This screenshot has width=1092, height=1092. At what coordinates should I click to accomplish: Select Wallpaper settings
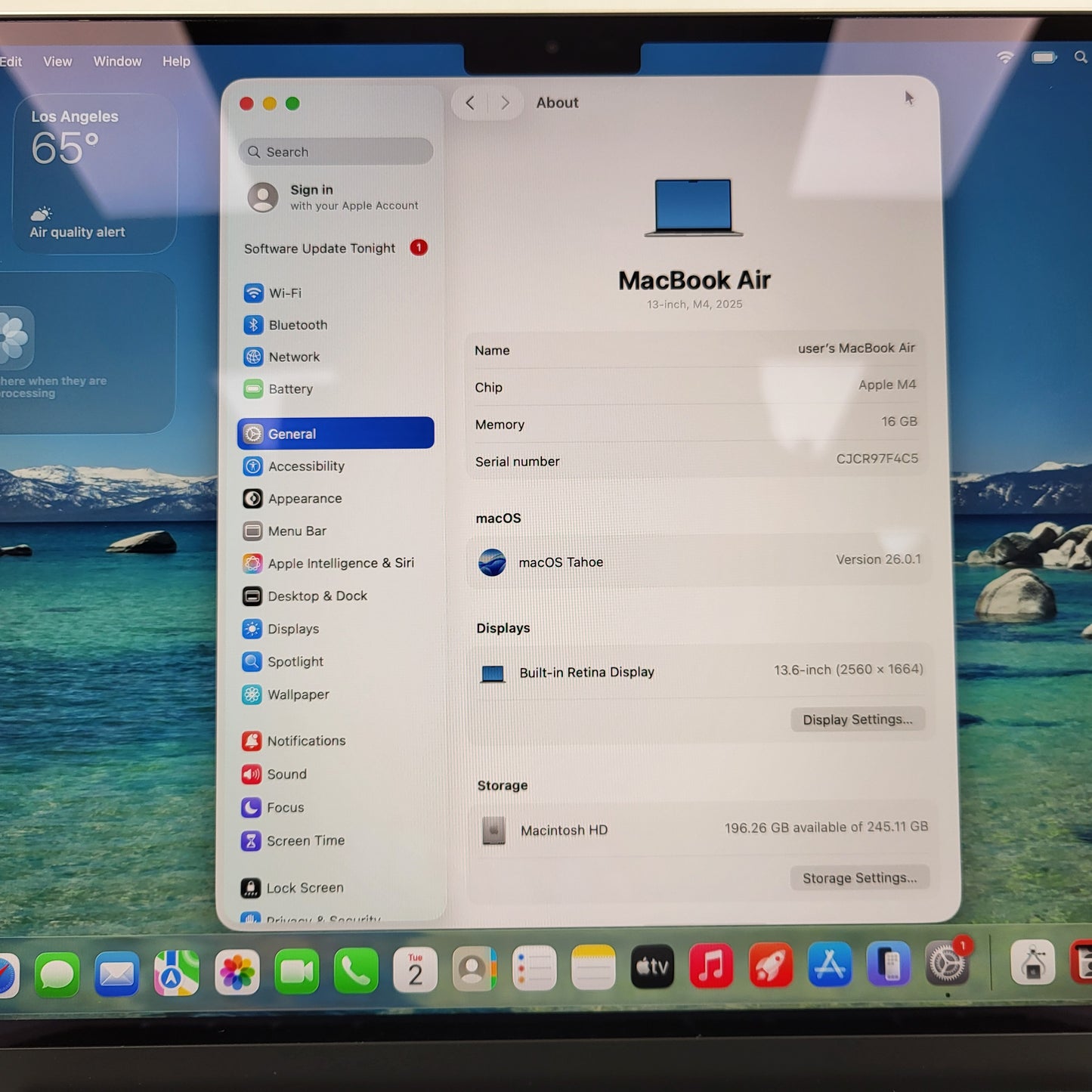coord(299,694)
